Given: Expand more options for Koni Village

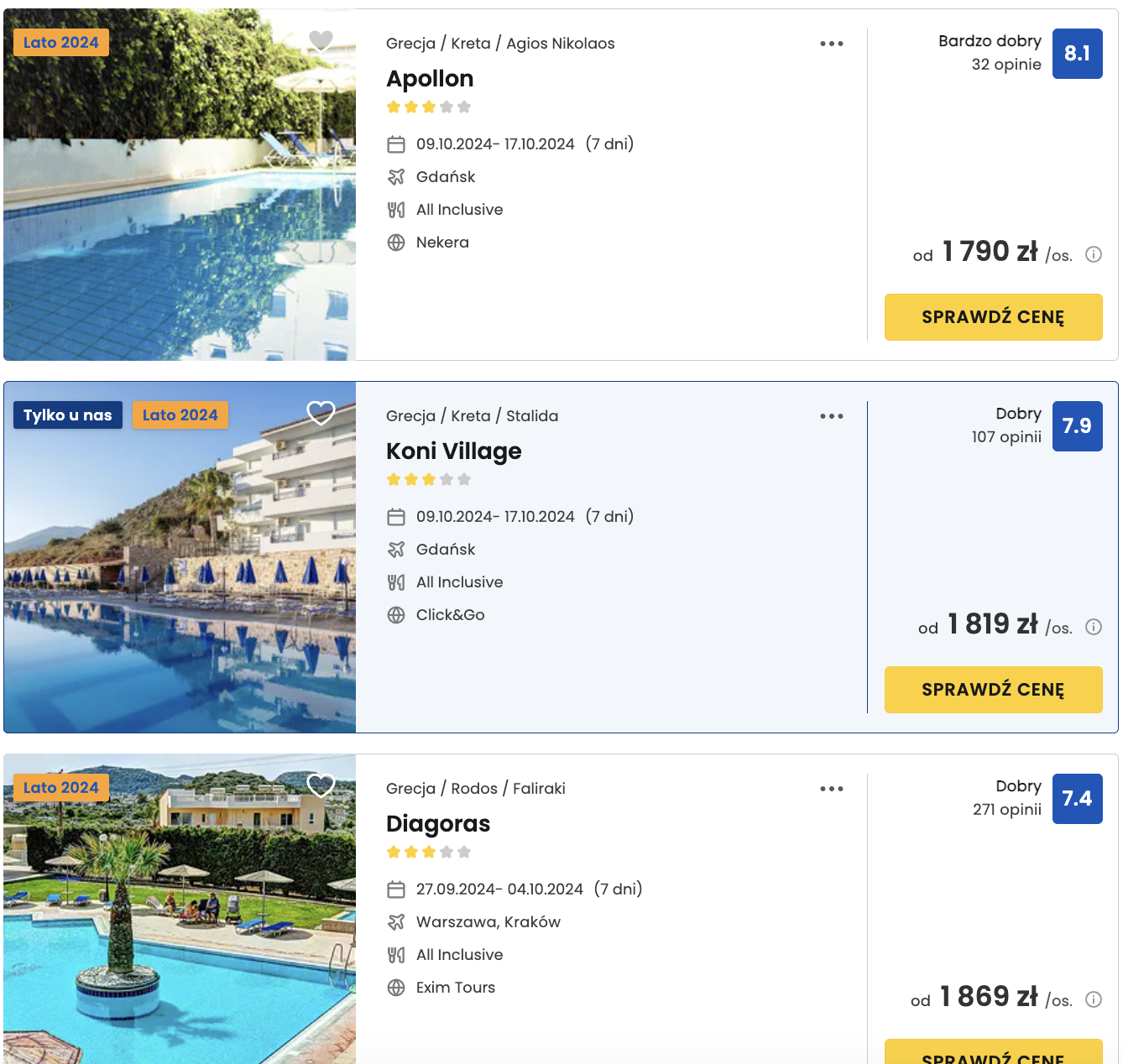Looking at the screenshot, I should pyautogui.click(x=832, y=416).
